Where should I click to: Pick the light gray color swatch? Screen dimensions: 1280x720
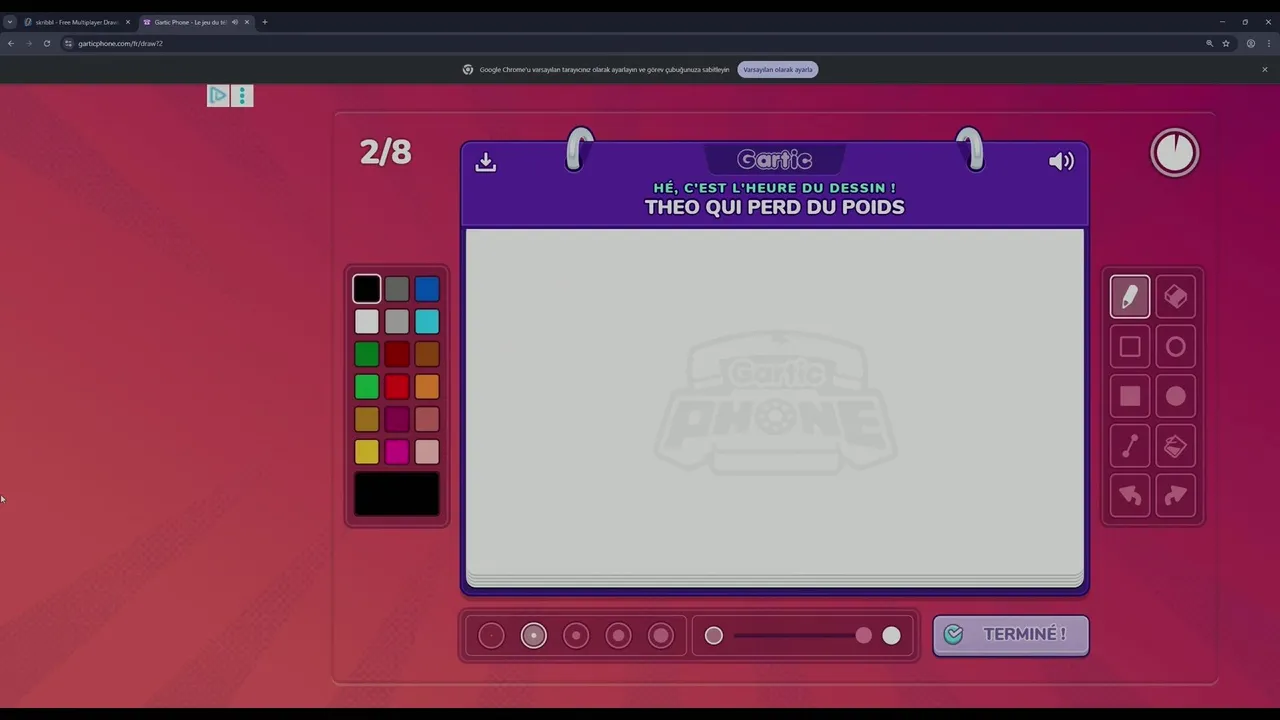pyautogui.click(x=397, y=322)
